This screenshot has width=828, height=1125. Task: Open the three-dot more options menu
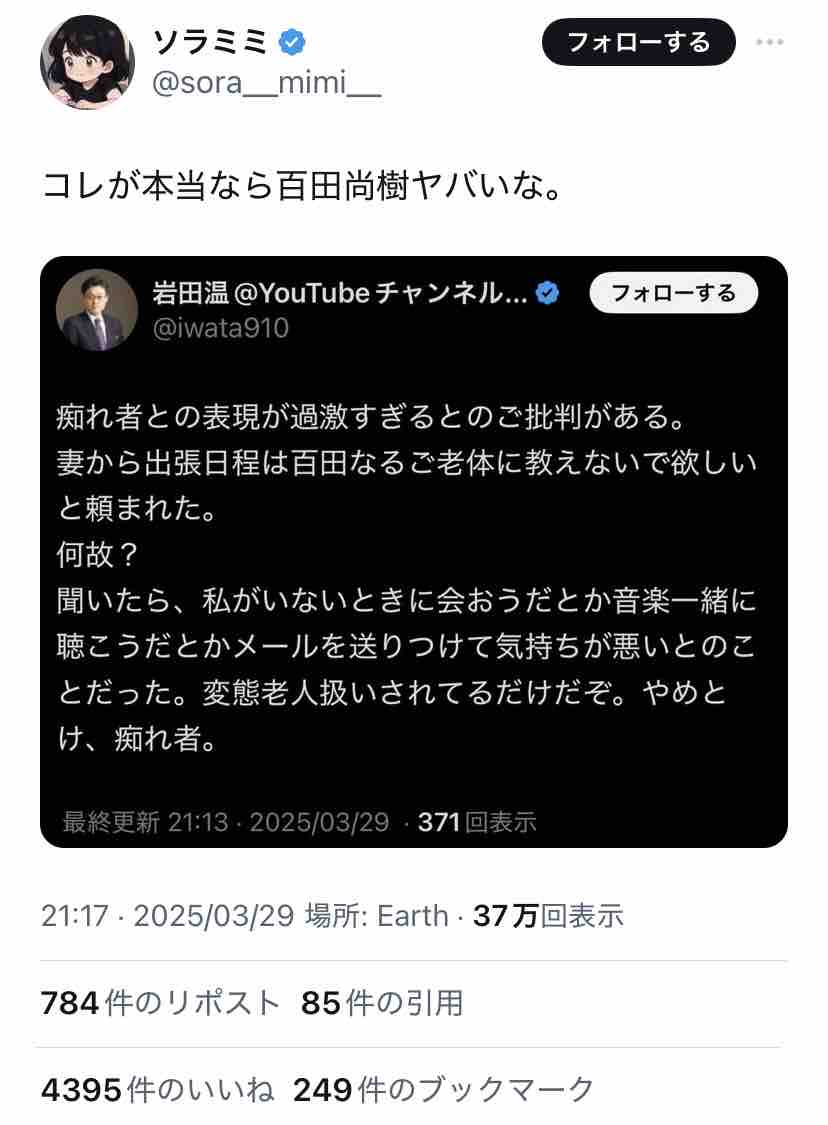(x=769, y=42)
